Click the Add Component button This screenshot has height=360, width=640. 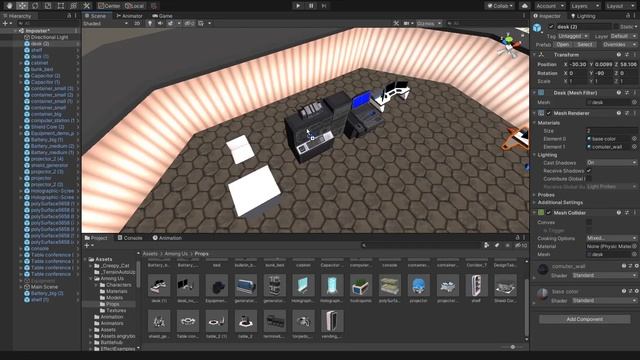pyautogui.click(x=584, y=319)
